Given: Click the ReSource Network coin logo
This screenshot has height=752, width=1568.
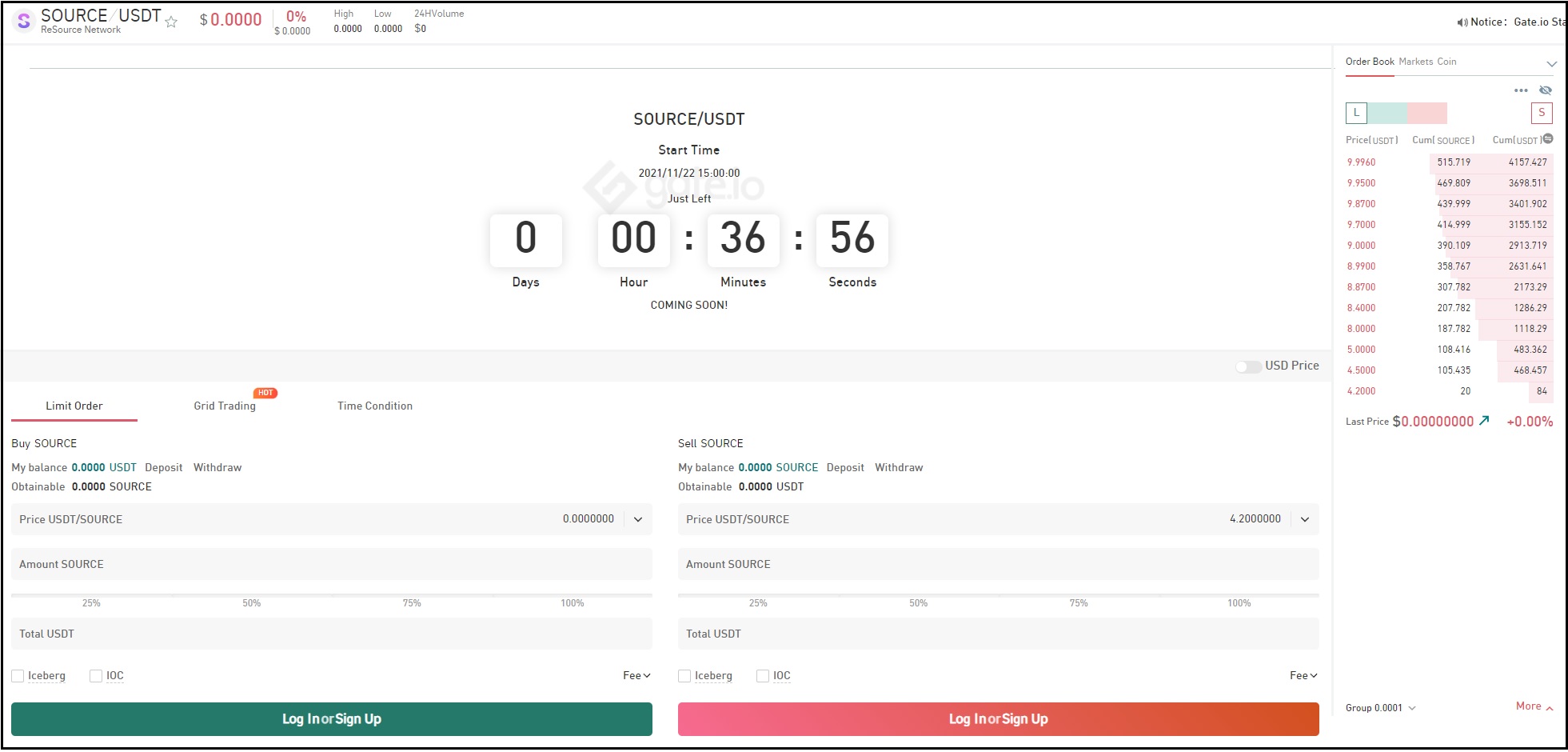Looking at the screenshot, I should pos(24,22).
